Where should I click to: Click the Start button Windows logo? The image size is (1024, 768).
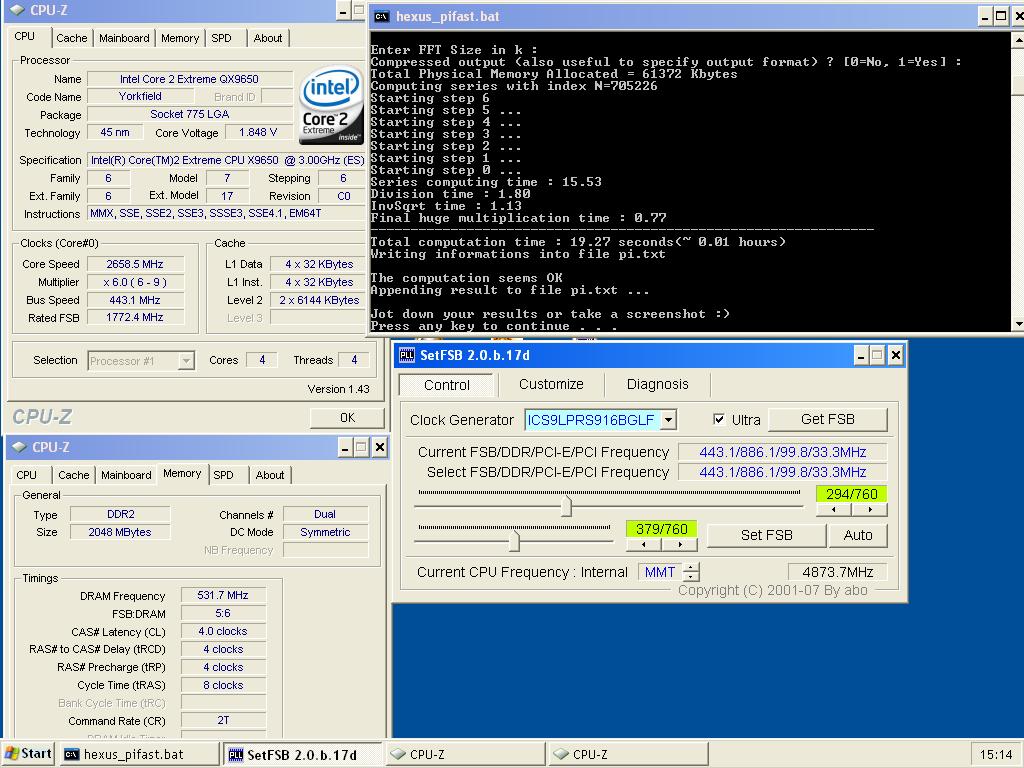click(11, 754)
